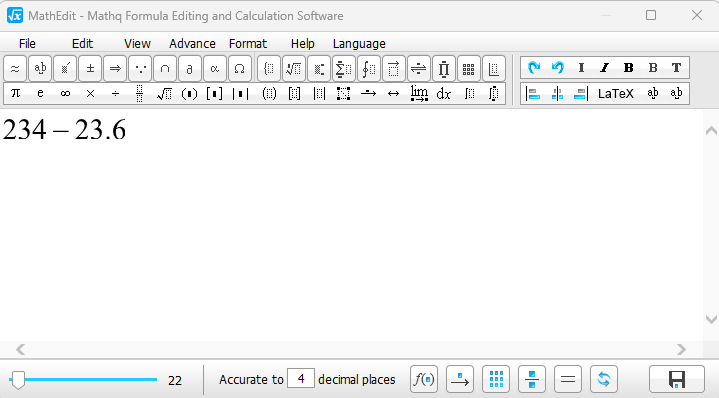
Task: Open the summation templates palette
Action: tap(343, 69)
